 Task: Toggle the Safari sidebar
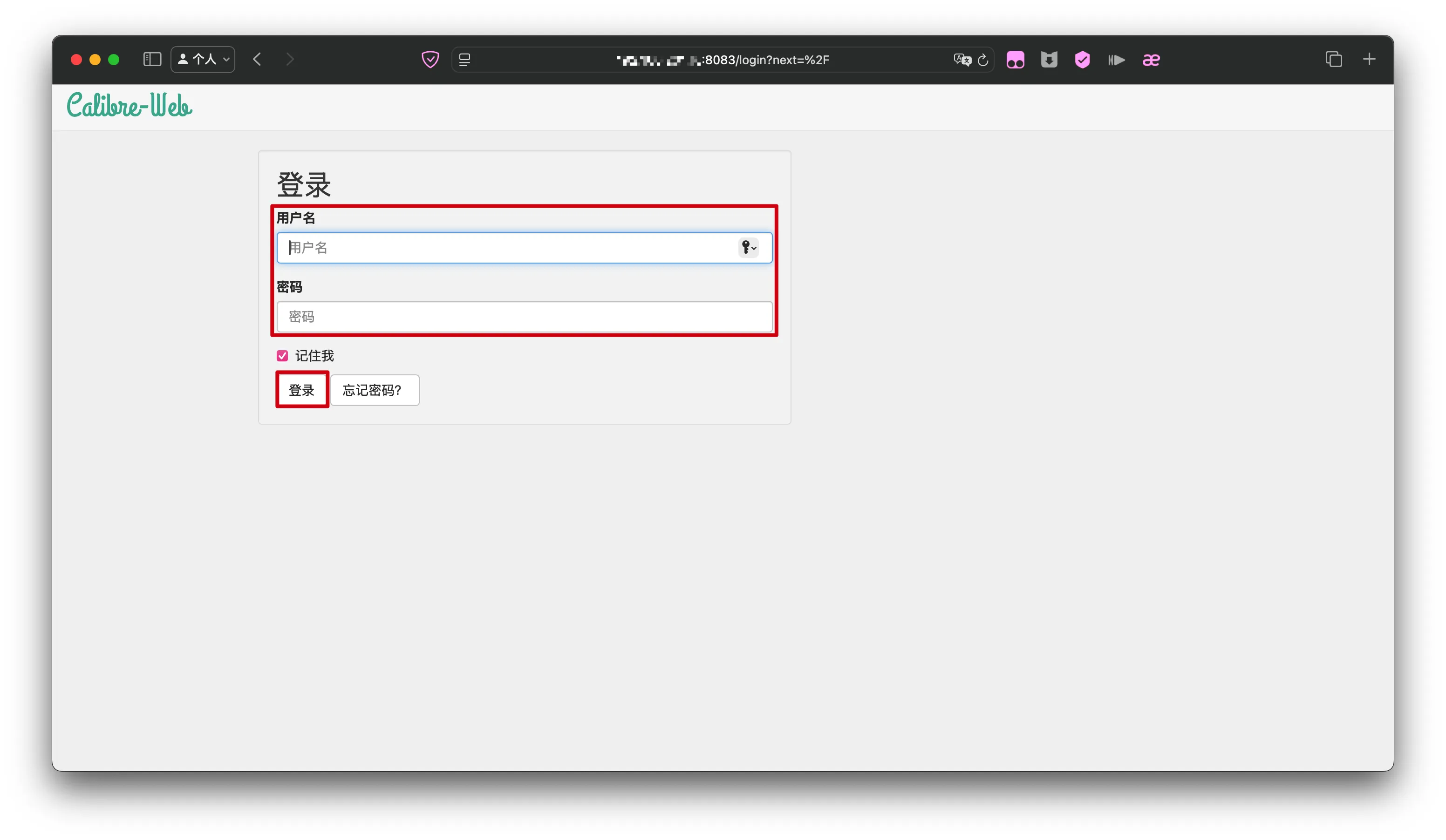[x=152, y=59]
